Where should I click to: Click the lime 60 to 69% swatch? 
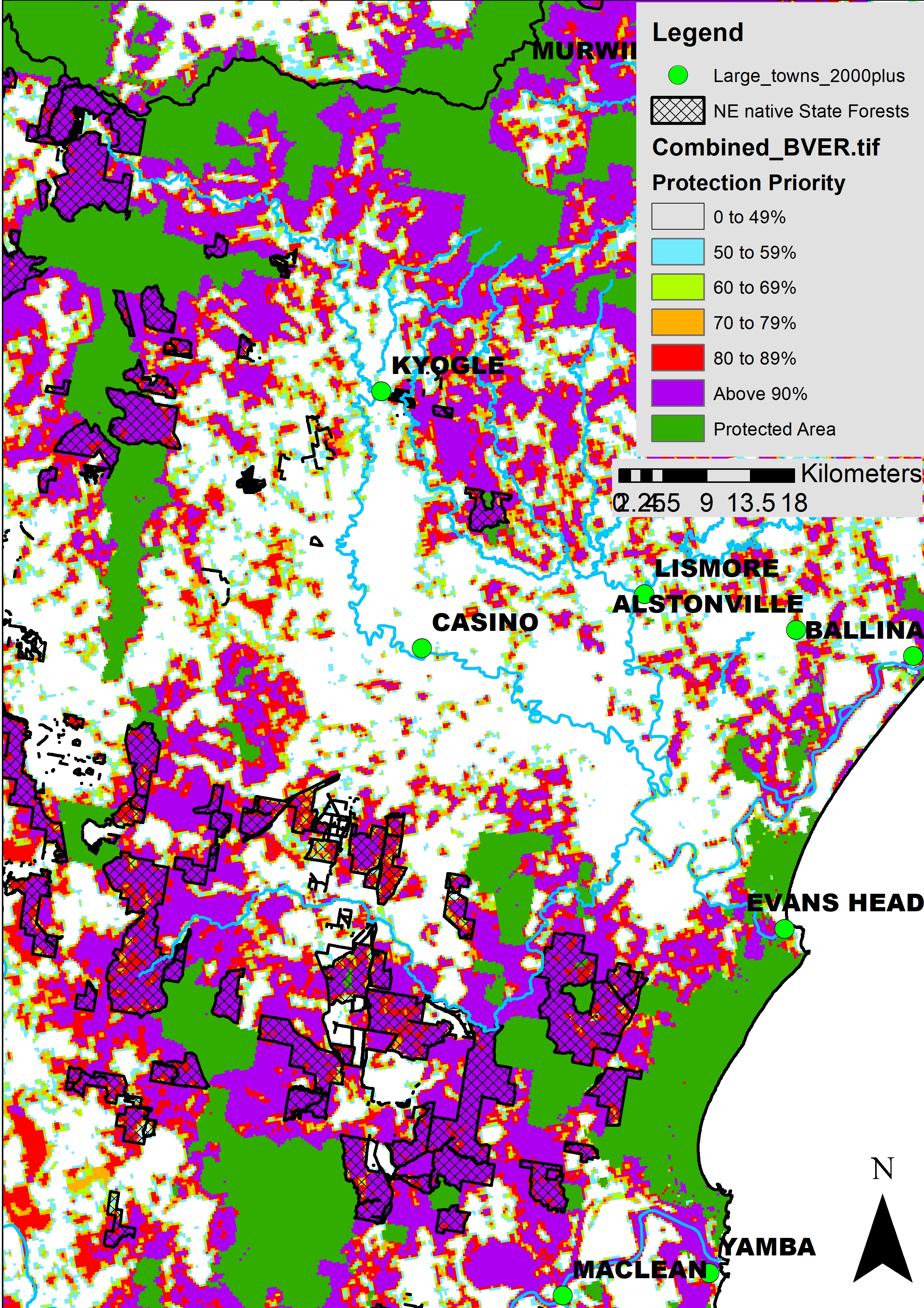(x=678, y=287)
